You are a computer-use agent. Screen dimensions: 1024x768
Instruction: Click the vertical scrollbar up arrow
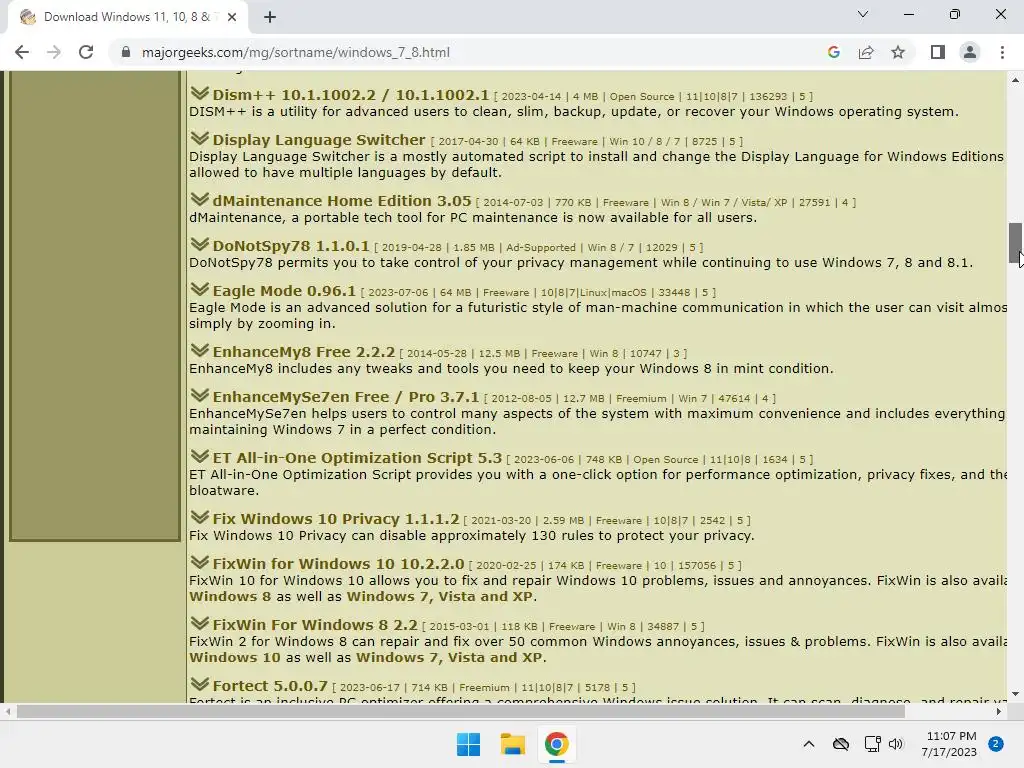coord(1015,80)
